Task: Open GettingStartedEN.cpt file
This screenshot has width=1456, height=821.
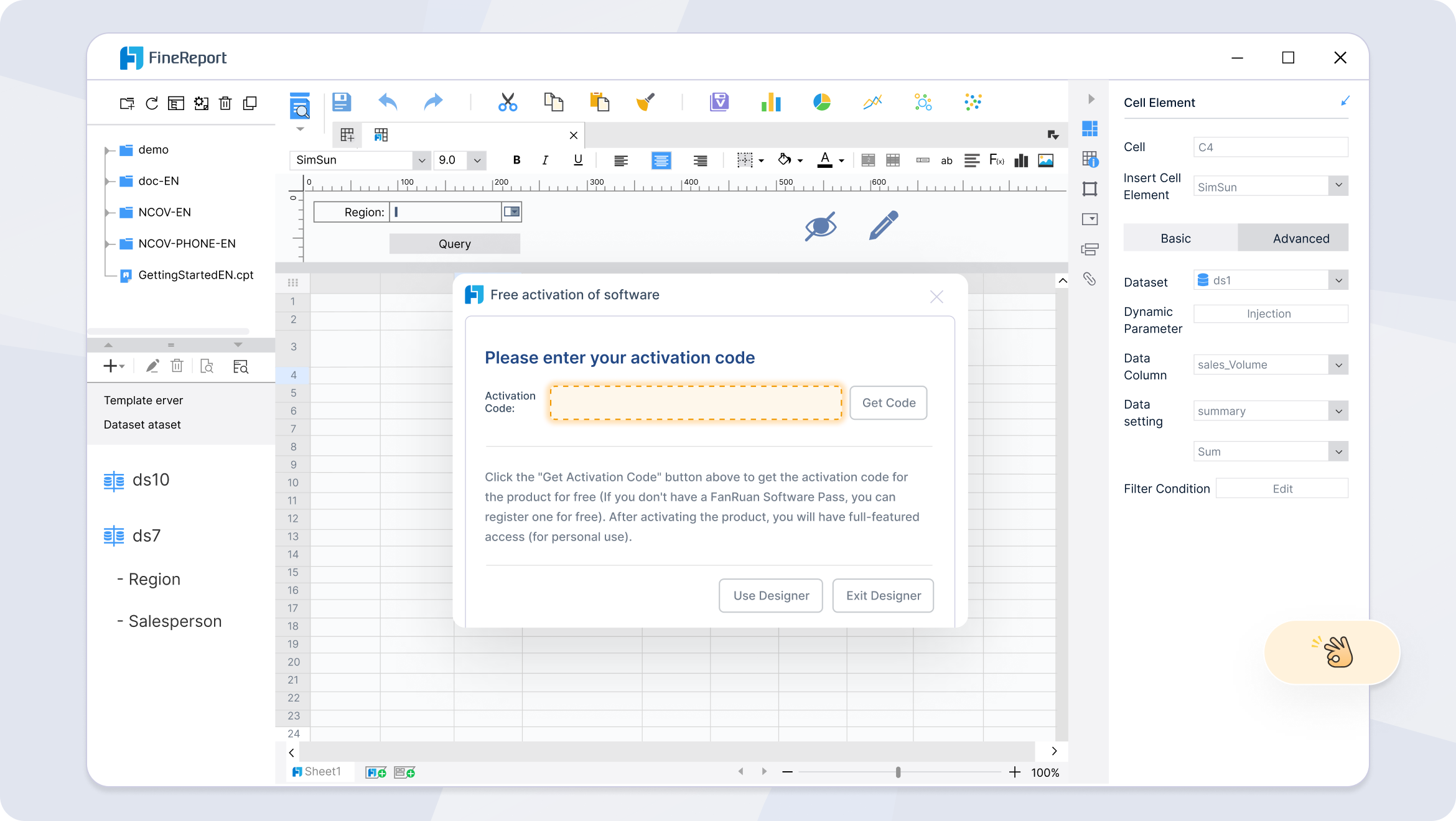Action: coord(188,275)
